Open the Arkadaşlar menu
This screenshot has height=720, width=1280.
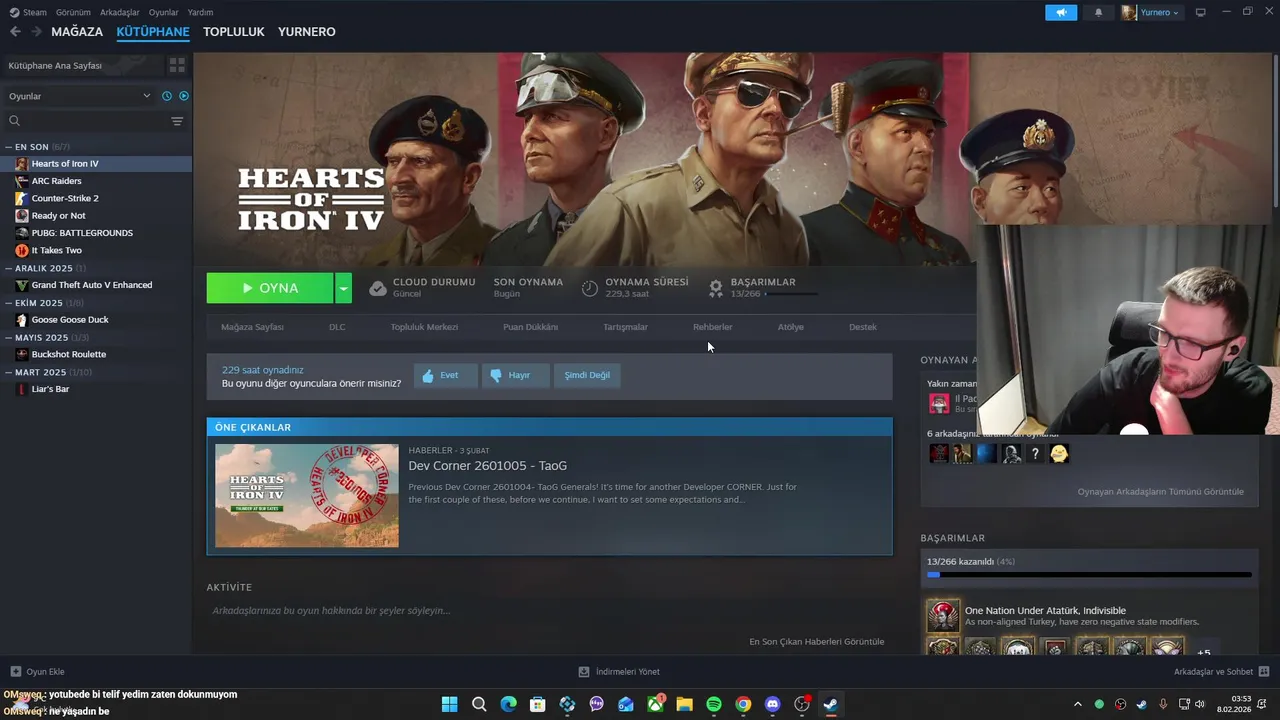tap(120, 12)
